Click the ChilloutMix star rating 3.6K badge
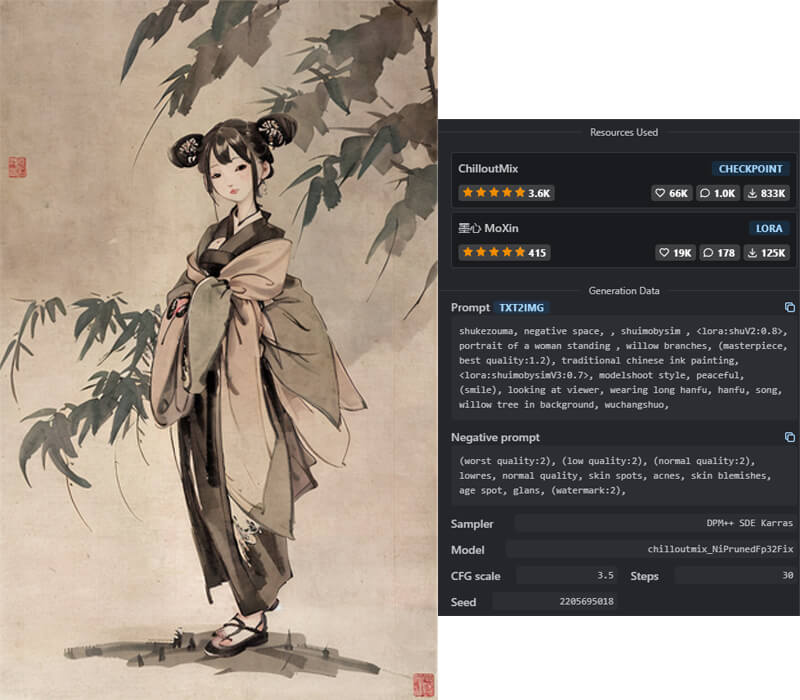The width and height of the screenshot is (800, 700). 506,193
